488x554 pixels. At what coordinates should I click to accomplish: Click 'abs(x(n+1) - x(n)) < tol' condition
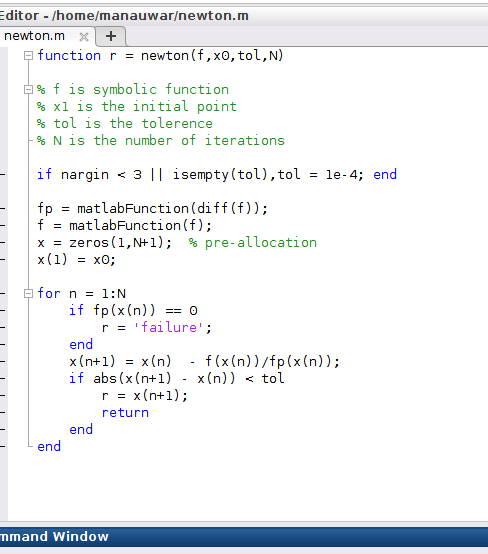pos(189,378)
